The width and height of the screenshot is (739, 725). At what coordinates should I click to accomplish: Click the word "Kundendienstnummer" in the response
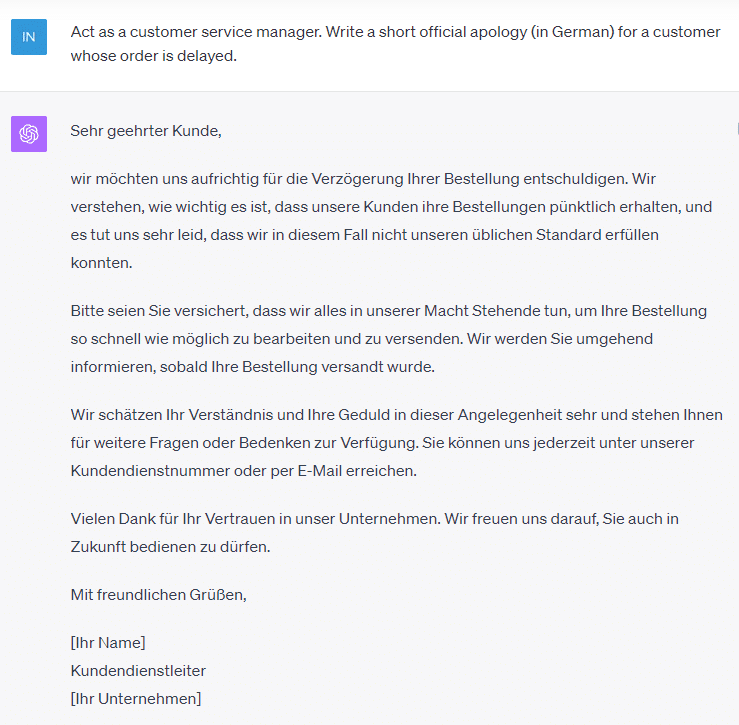(x=150, y=471)
